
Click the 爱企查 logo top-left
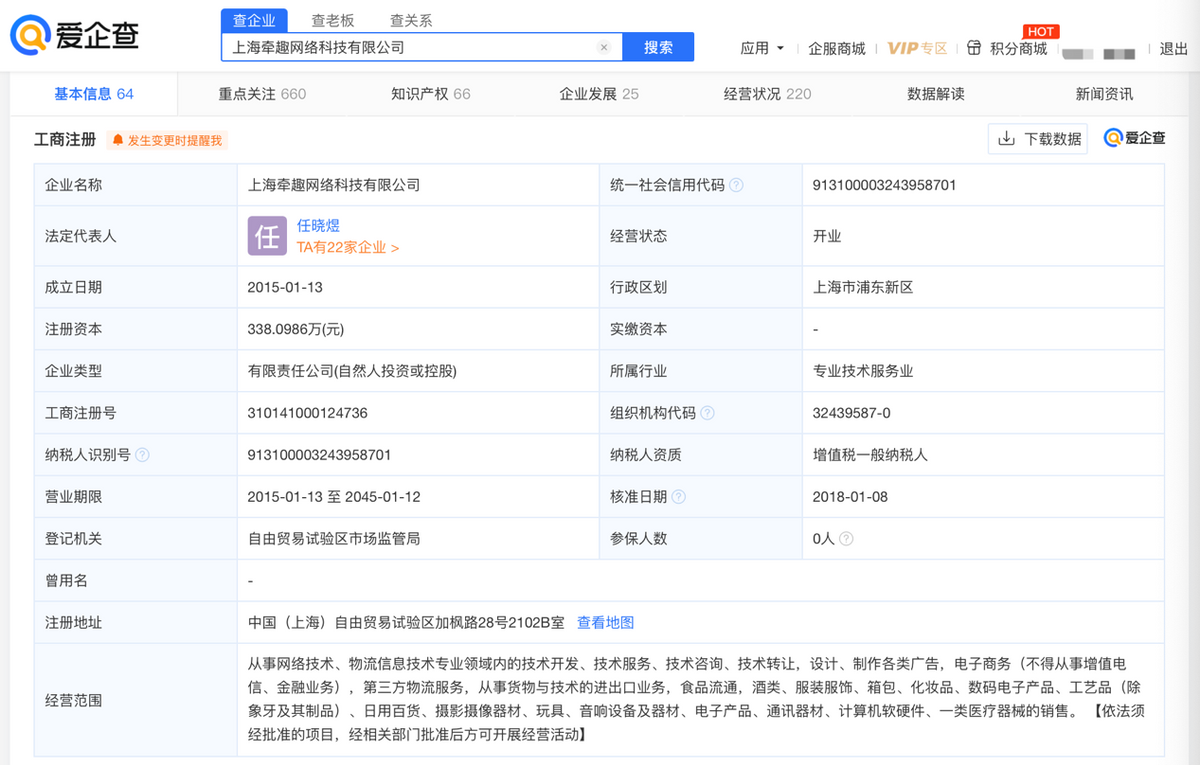tap(65, 33)
